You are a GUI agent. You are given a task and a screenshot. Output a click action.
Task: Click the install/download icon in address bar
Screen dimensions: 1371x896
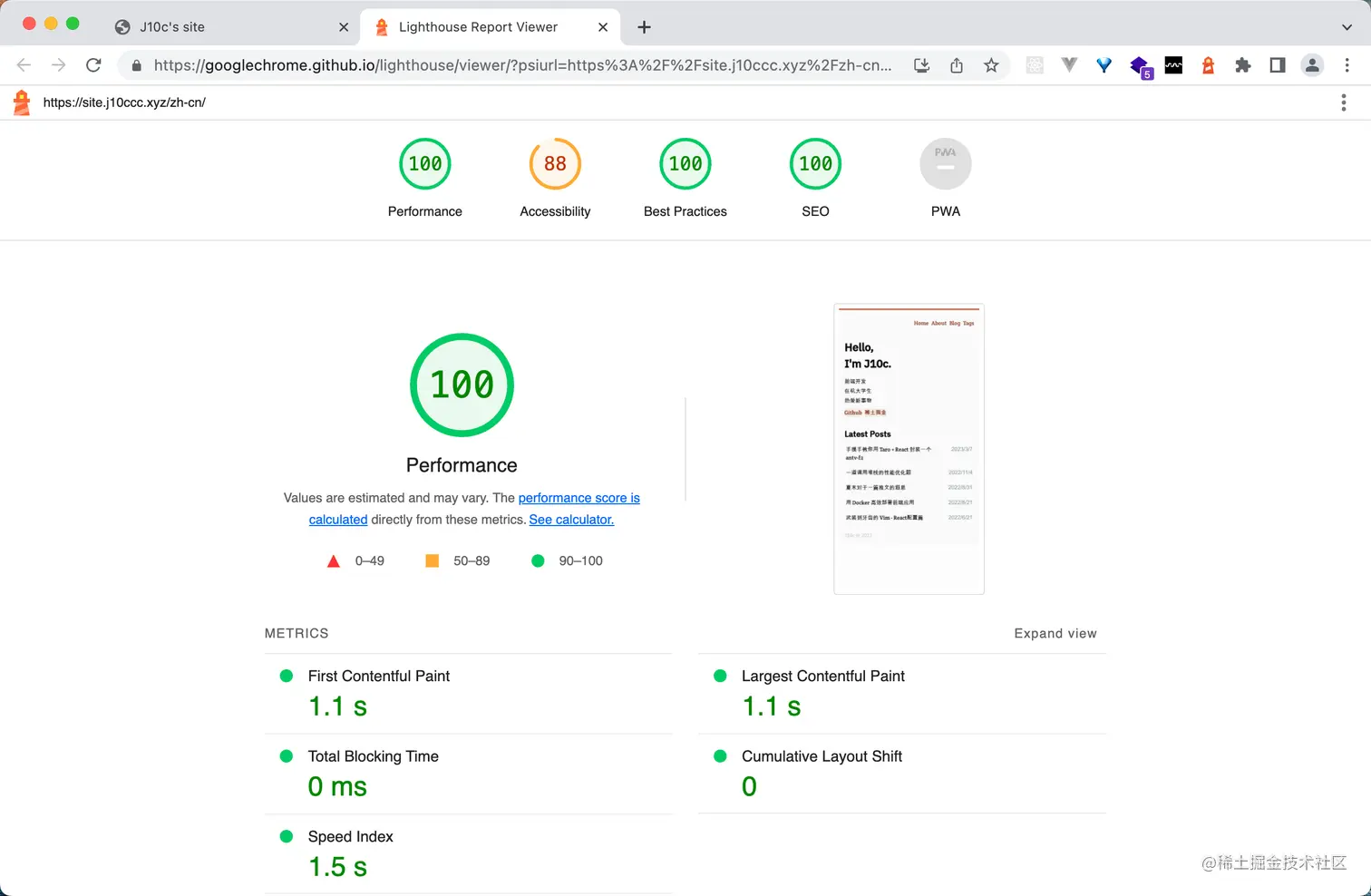click(x=922, y=65)
